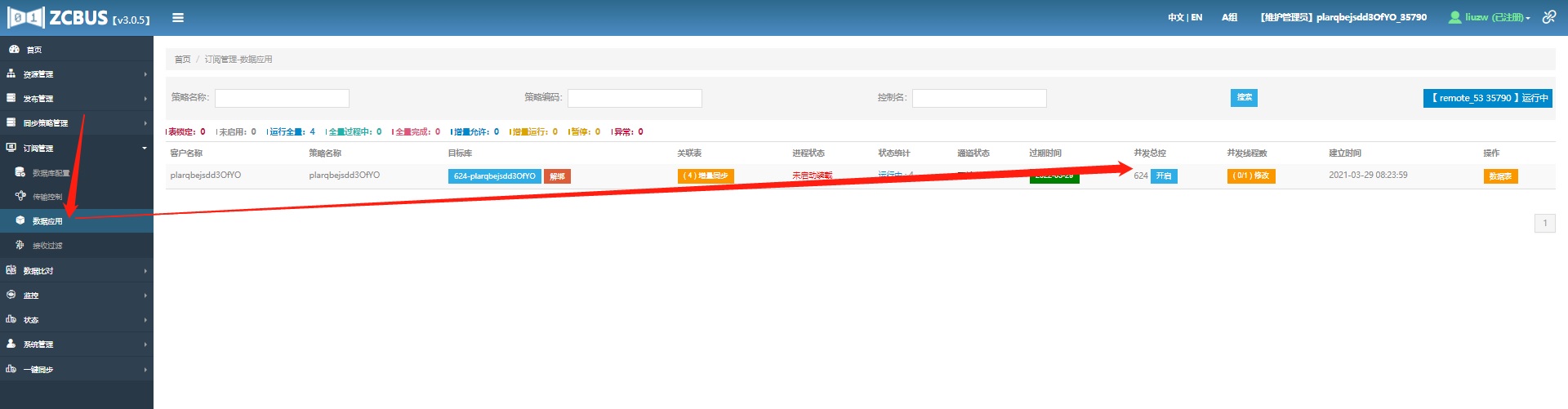Click the 接收过滤 icon in sidebar
The width and height of the screenshot is (1568, 409).
[x=20, y=245]
